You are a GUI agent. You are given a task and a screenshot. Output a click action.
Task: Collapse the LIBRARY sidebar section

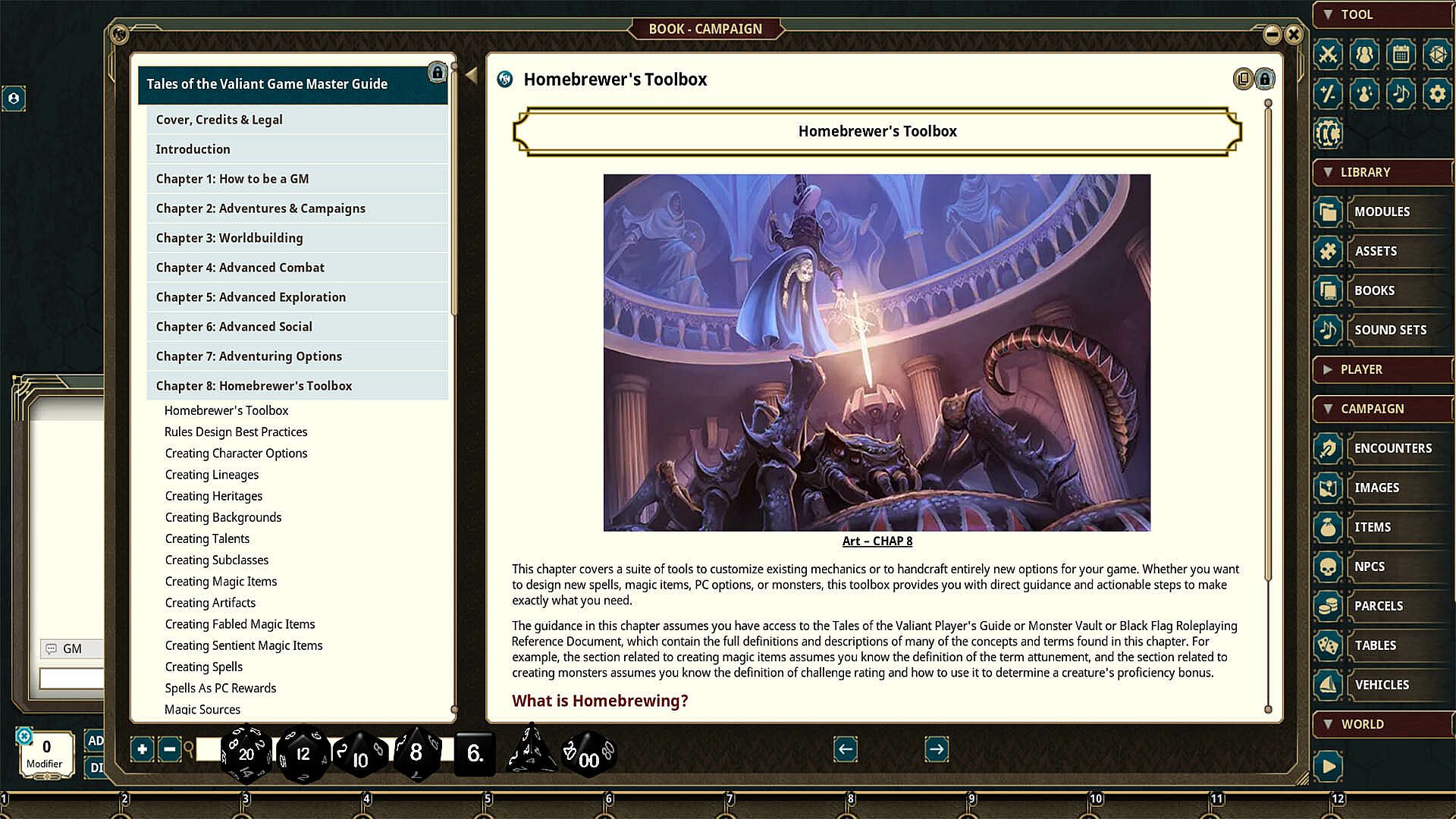coord(1328,172)
